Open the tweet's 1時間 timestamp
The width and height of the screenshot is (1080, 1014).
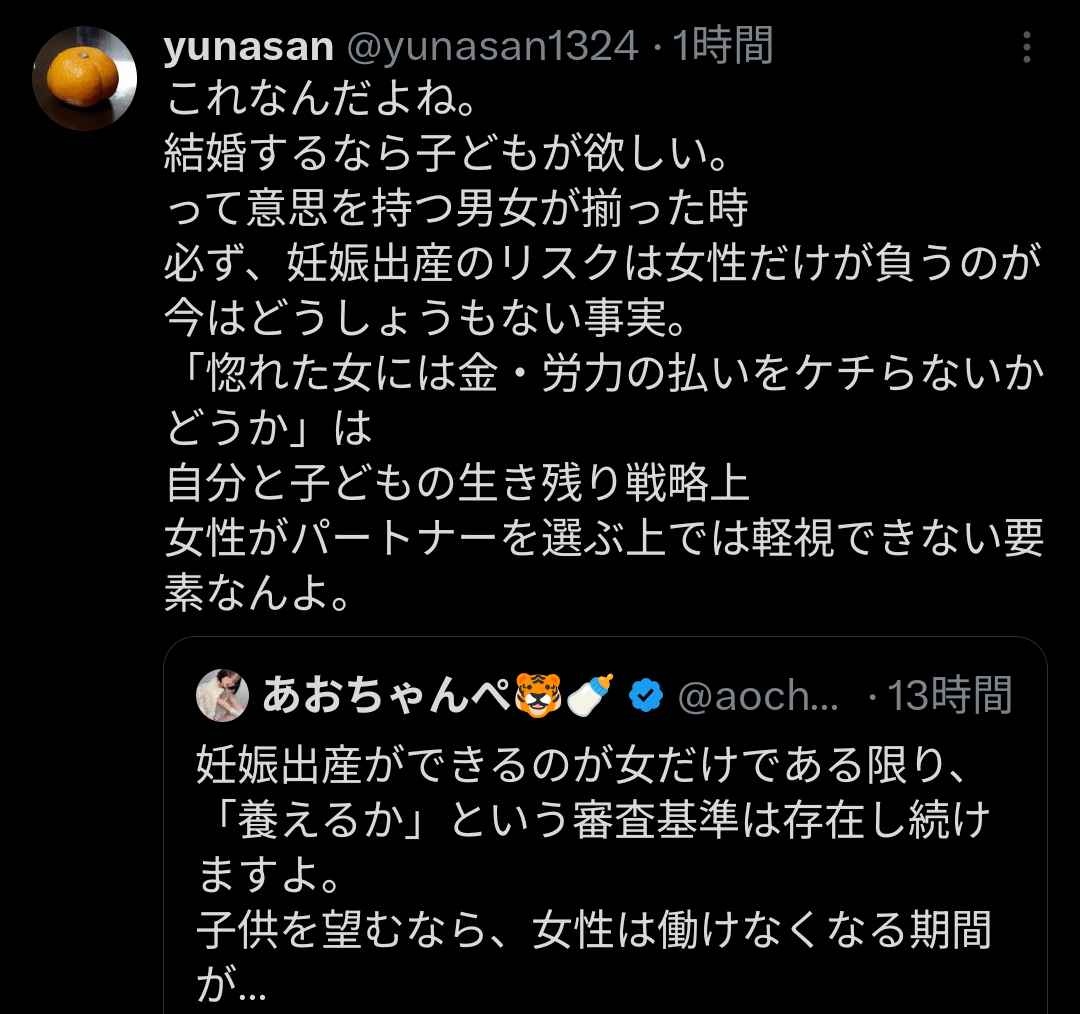point(722,46)
